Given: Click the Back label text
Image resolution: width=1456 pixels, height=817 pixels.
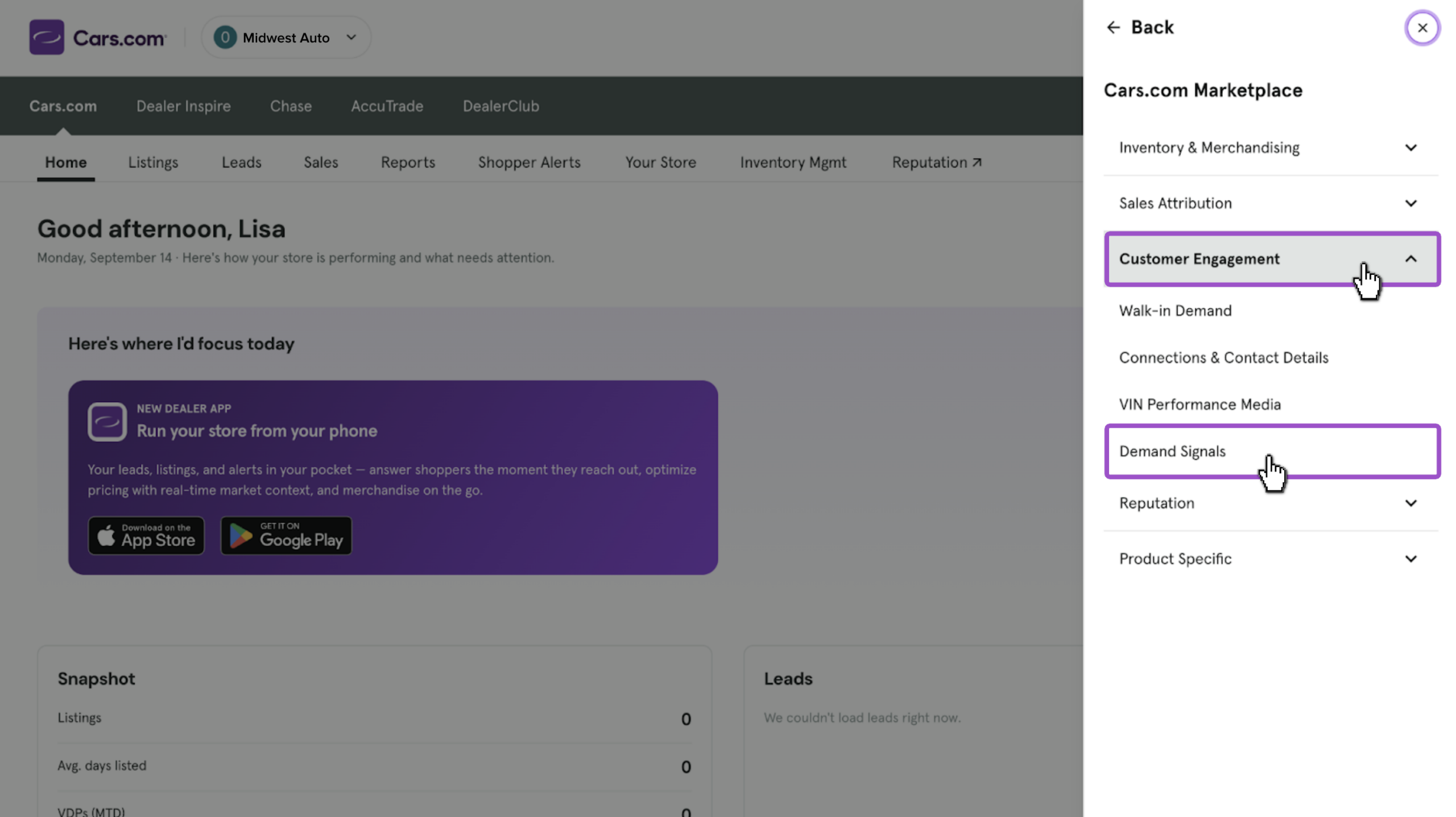Looking at the screenshot, I should point(1152,27).
